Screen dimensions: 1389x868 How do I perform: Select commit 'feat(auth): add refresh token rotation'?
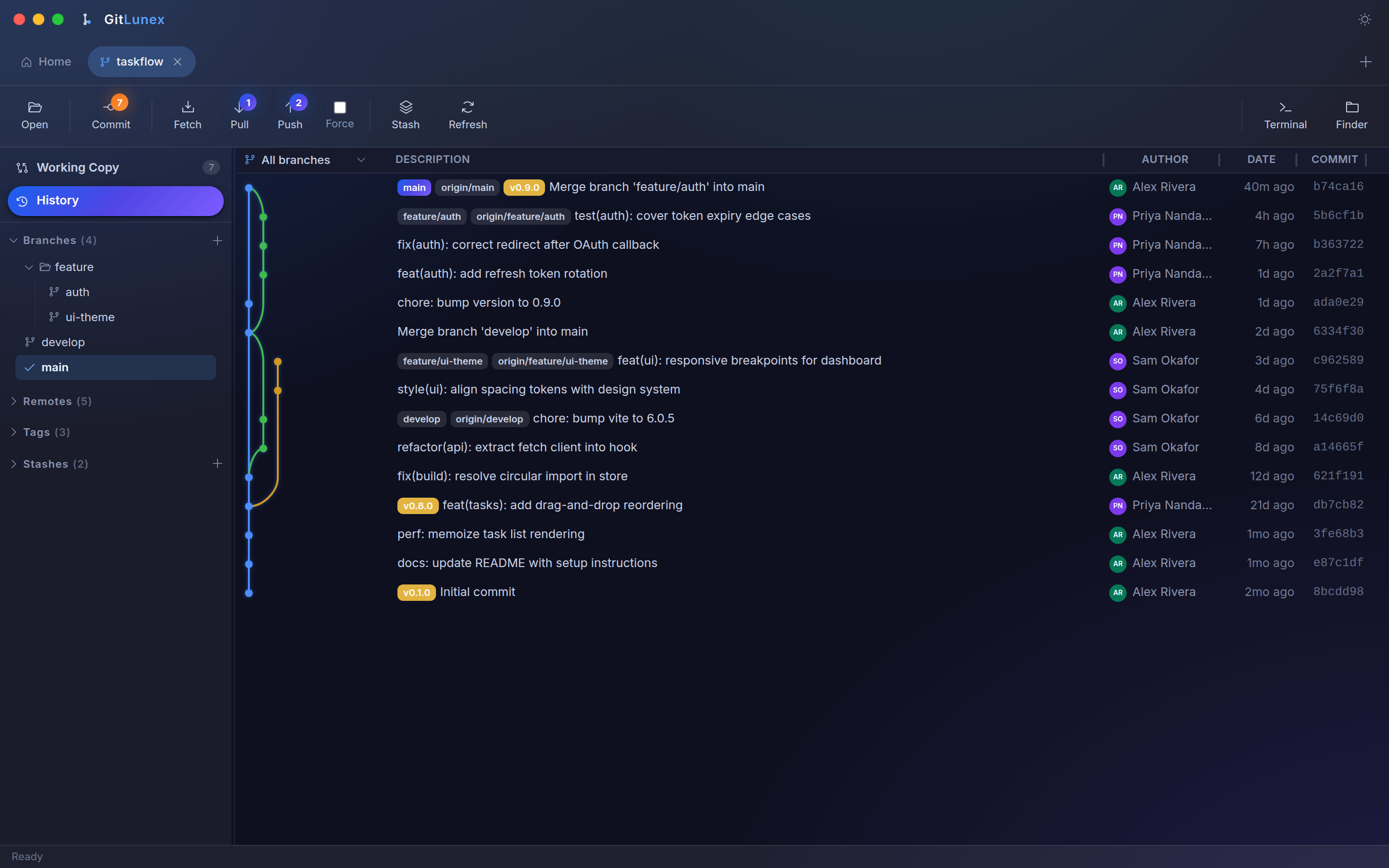812,273
